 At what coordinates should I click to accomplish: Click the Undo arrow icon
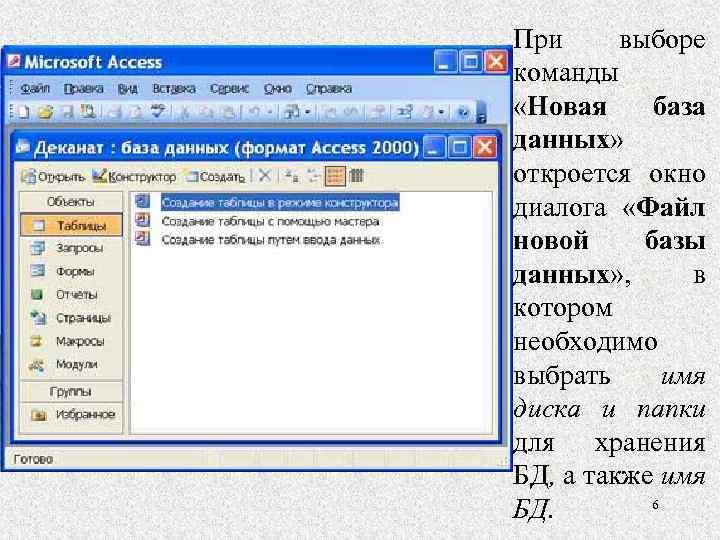coord(255,112)
